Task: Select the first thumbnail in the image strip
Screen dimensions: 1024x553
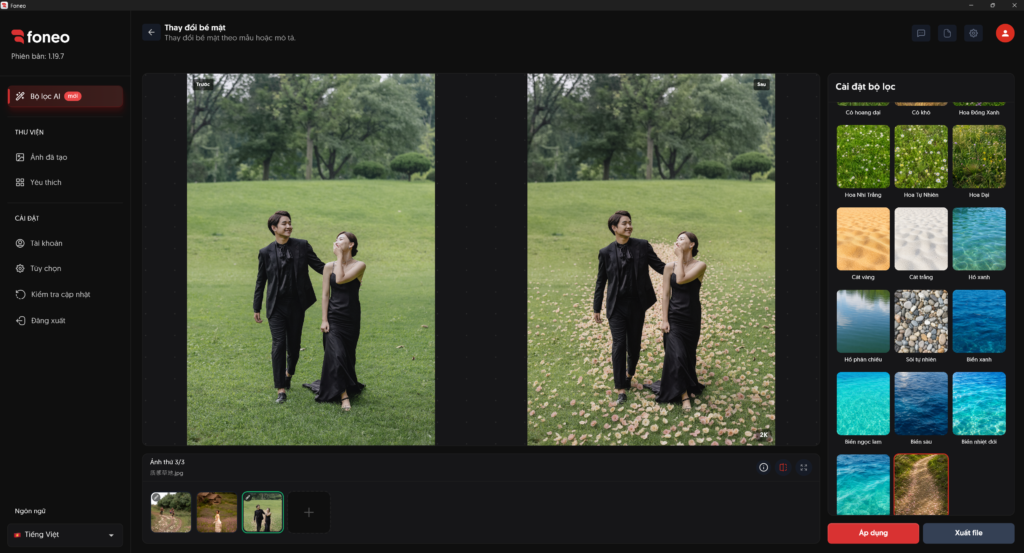Action: click(171, 513)
